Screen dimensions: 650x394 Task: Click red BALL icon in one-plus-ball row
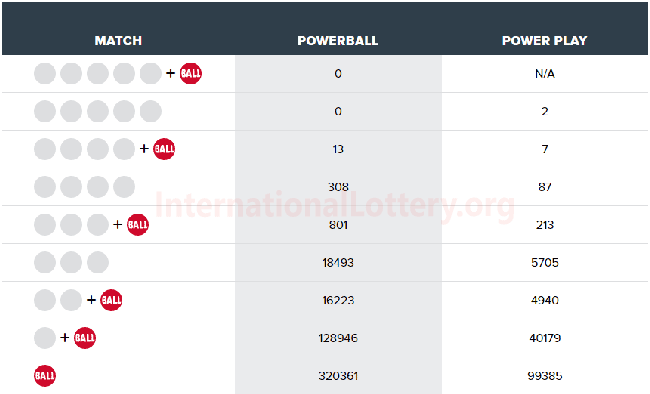85,338
